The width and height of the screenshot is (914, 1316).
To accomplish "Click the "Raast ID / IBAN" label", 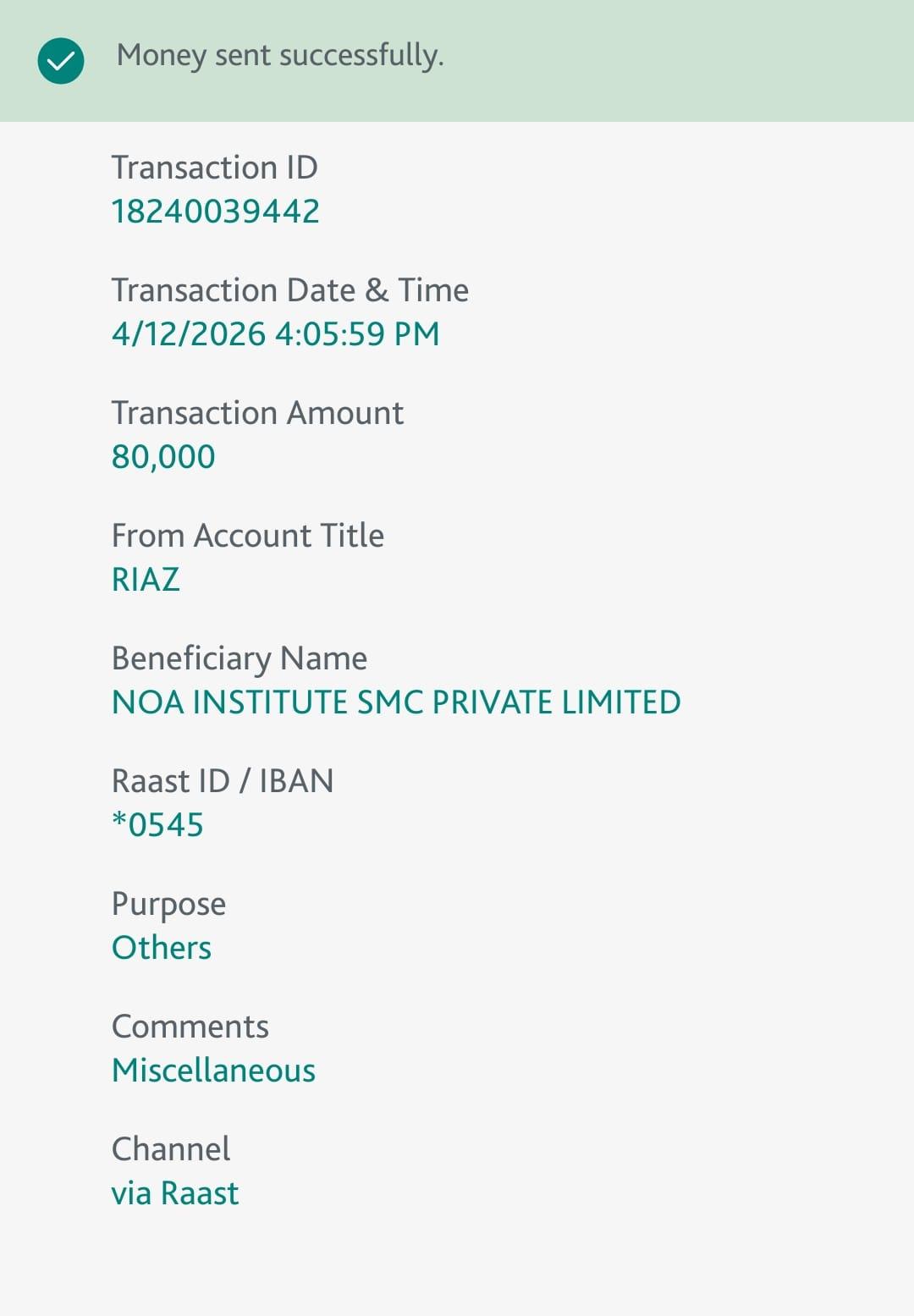I will coord(223,781).
